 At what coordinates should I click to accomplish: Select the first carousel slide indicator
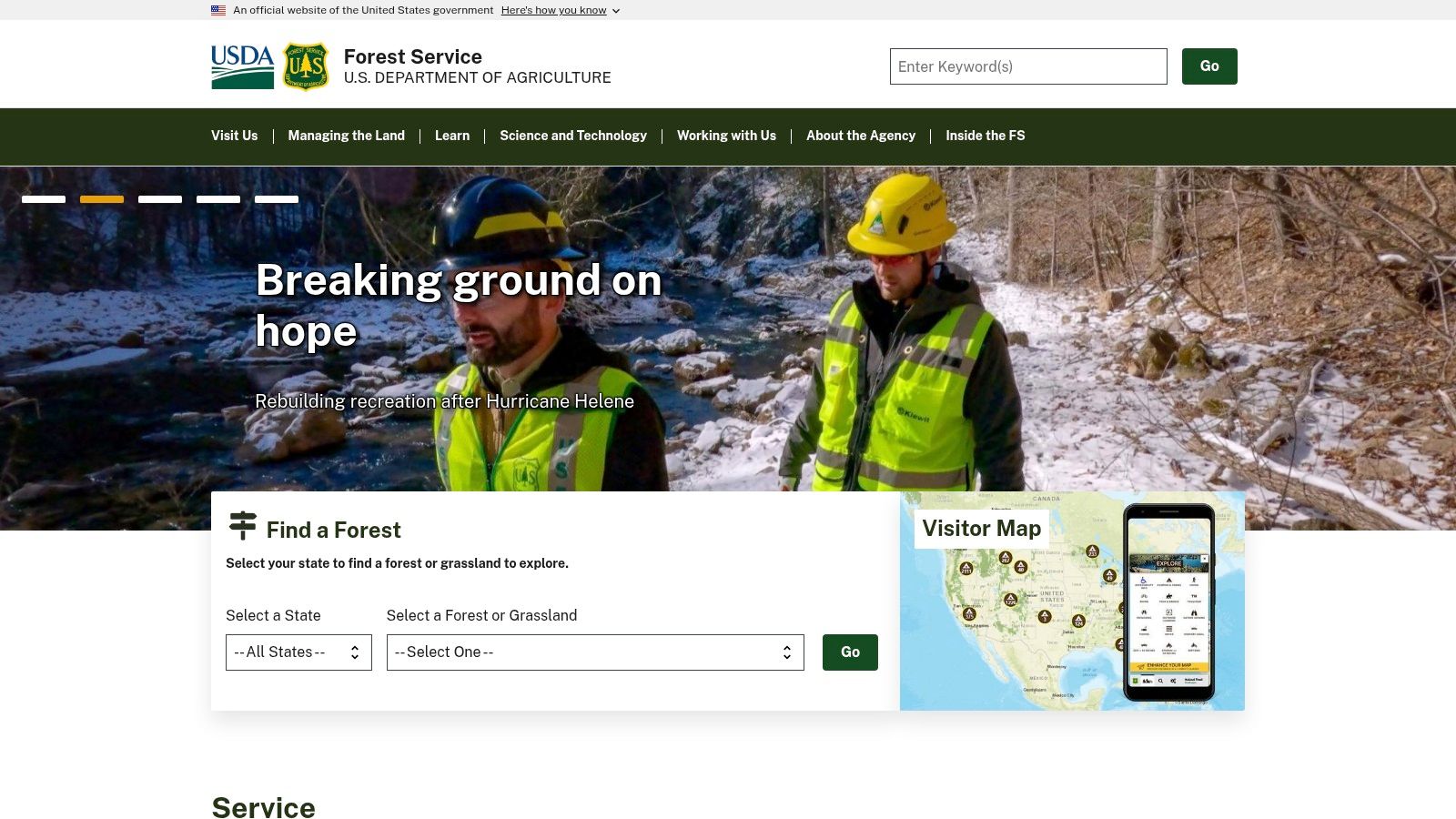point(44,199)
